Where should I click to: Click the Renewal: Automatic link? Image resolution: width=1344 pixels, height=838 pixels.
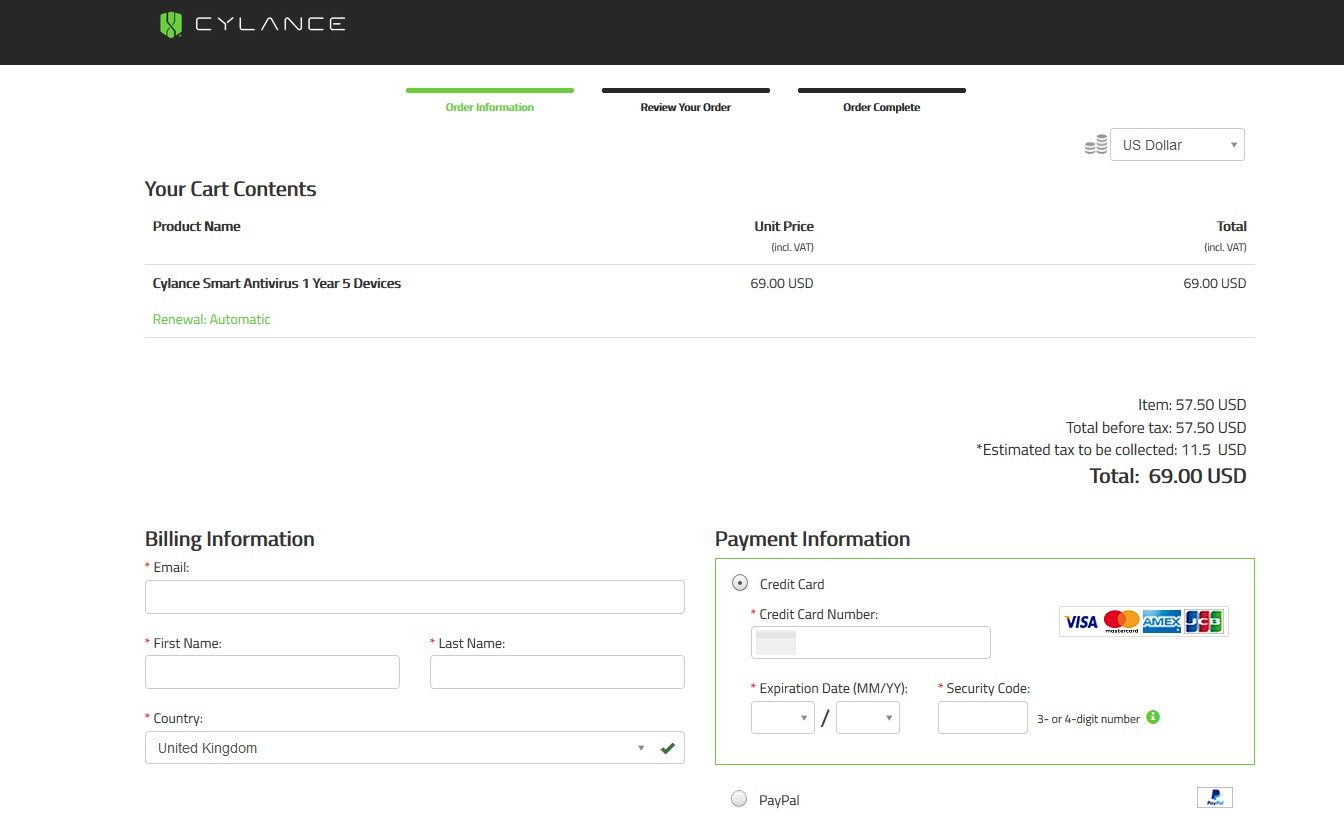pyautogui.click(x=211, y=320)
